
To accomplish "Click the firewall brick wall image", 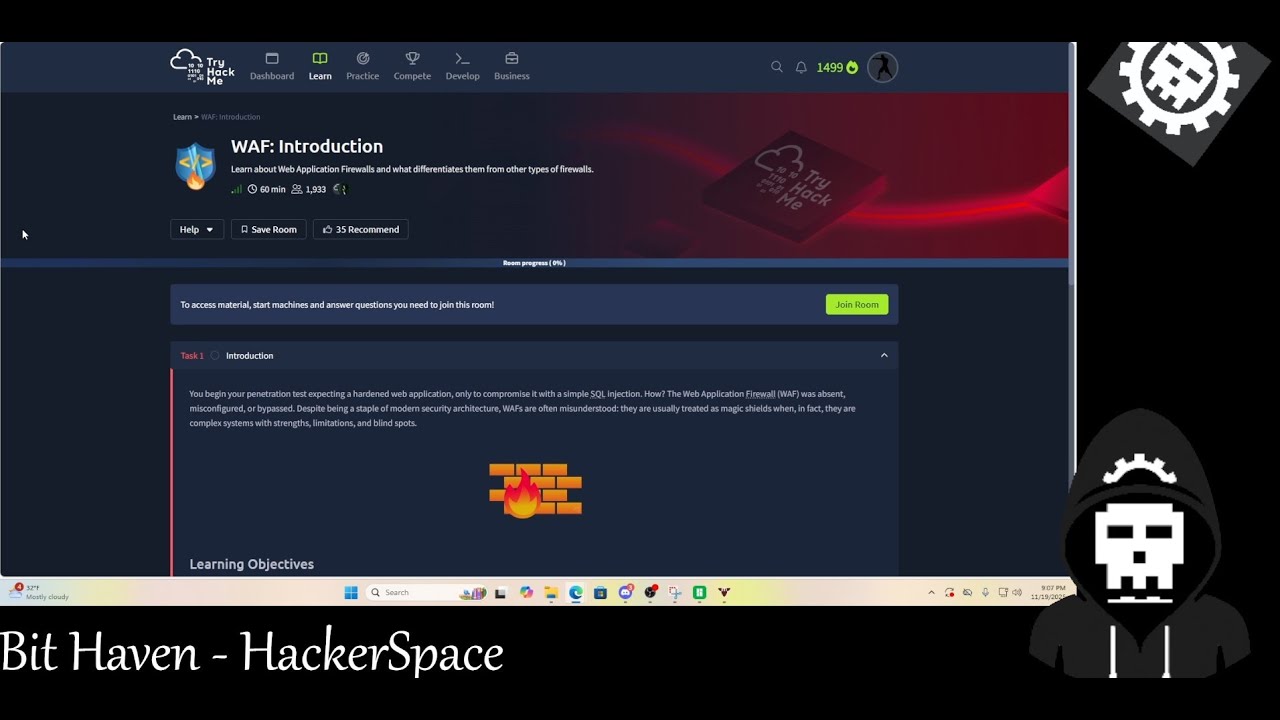I will pyautogui.click(x=535, y=490).
